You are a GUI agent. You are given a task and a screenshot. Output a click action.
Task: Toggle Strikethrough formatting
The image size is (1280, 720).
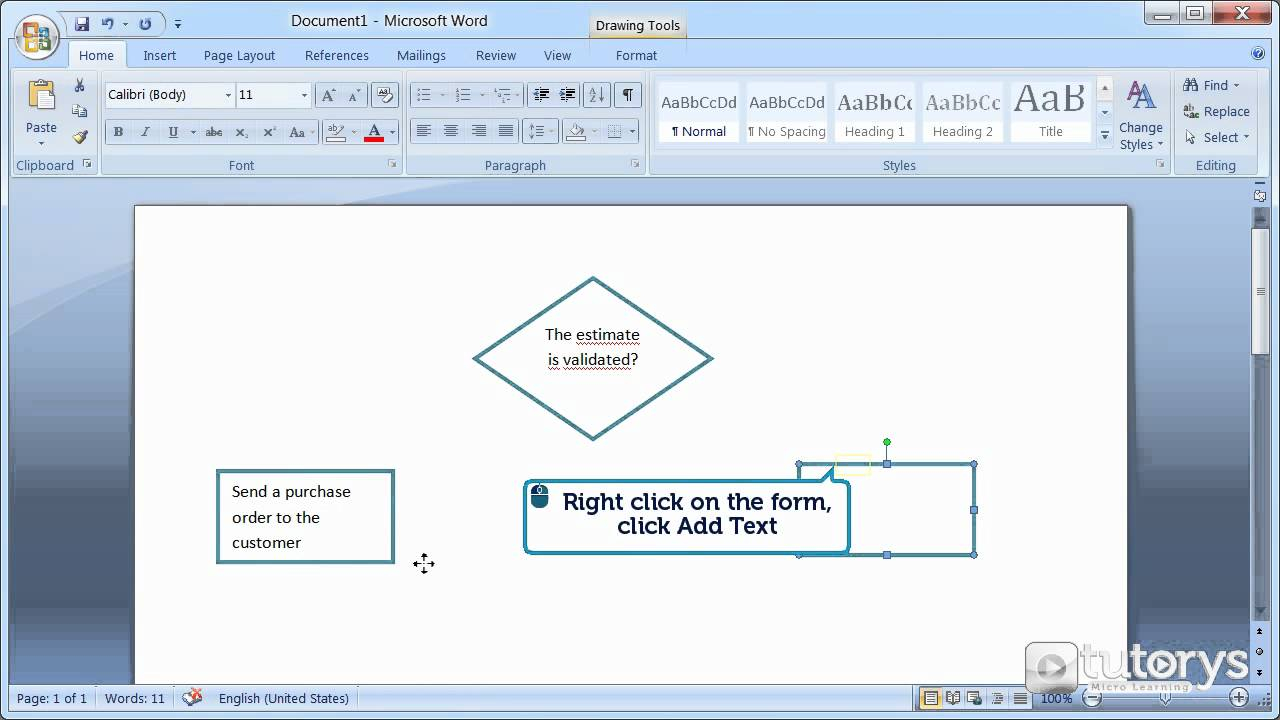tap(213, 132)
